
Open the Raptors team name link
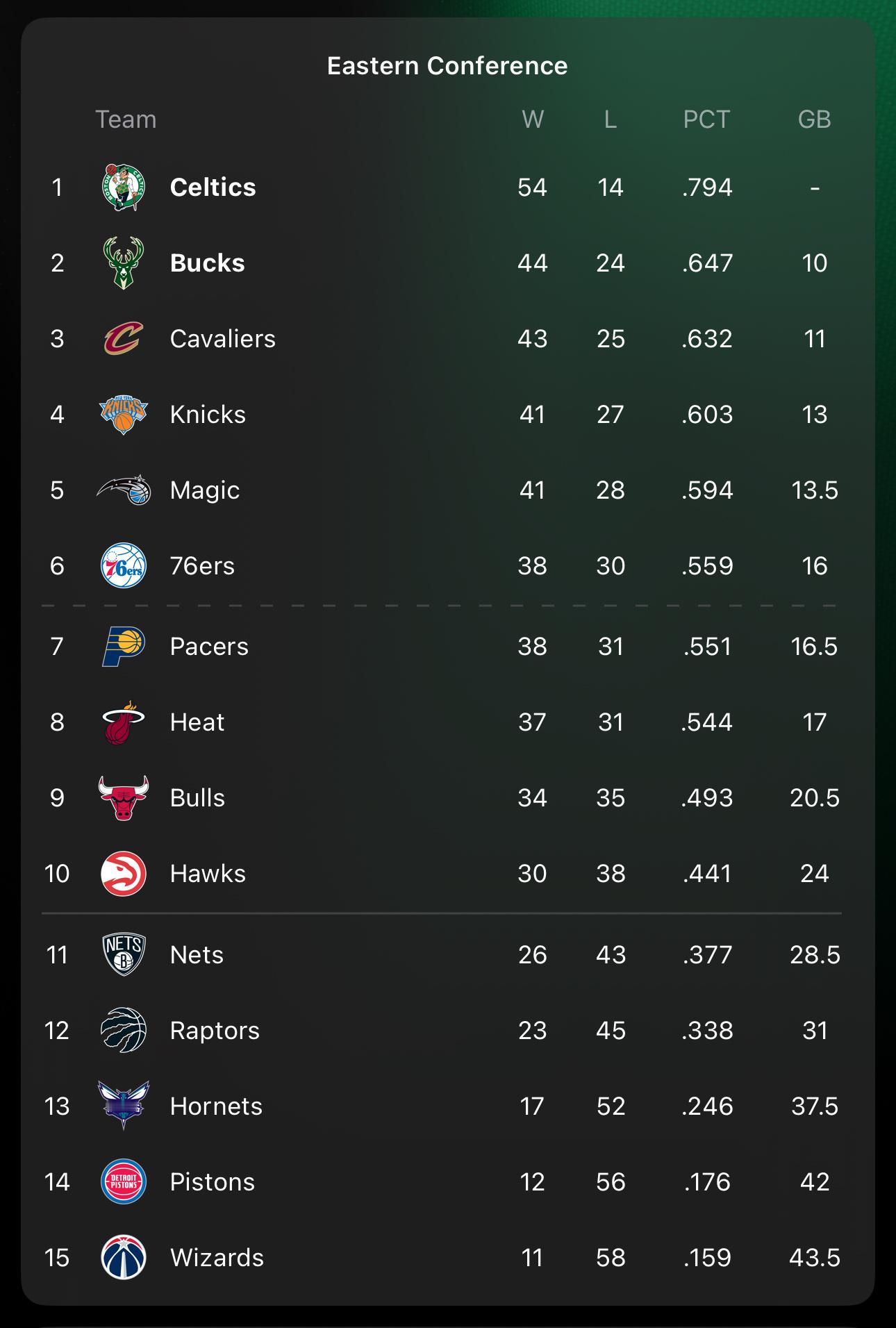(215, 1031)
